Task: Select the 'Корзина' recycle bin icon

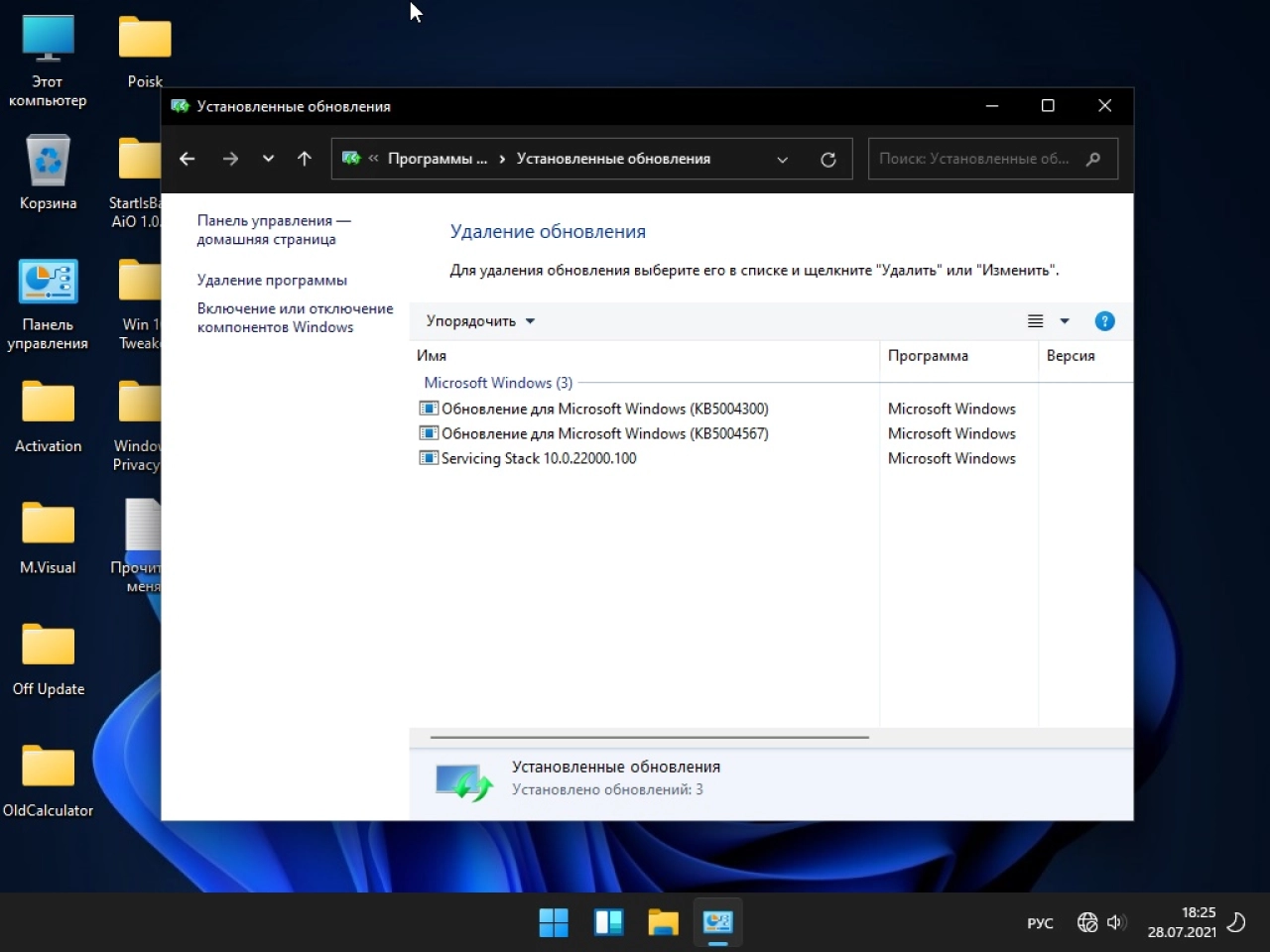Action: pos(48,174)
